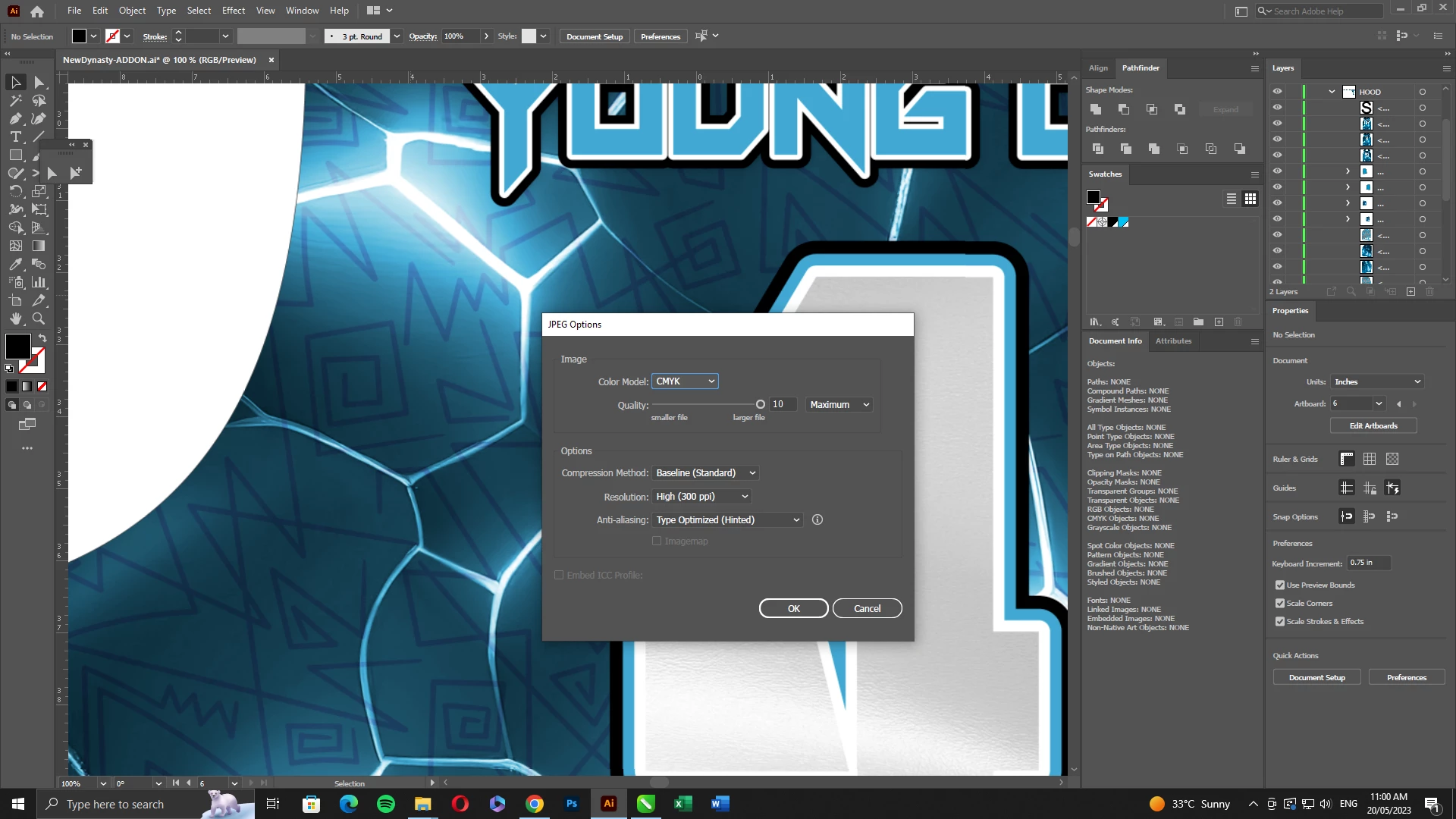Uncheck Use Preview Bounds

1280,585
